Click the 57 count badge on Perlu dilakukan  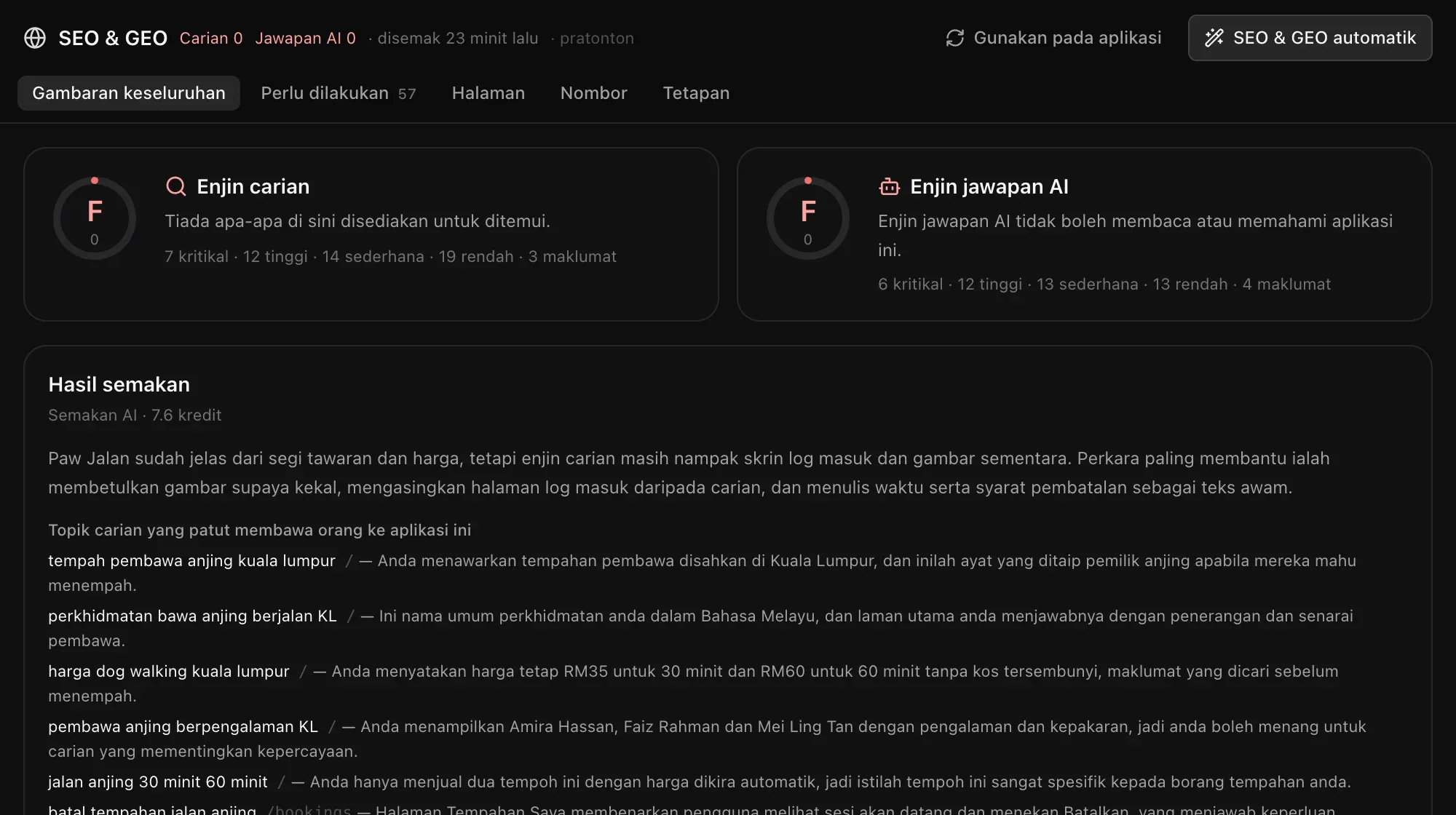[407, 94]
